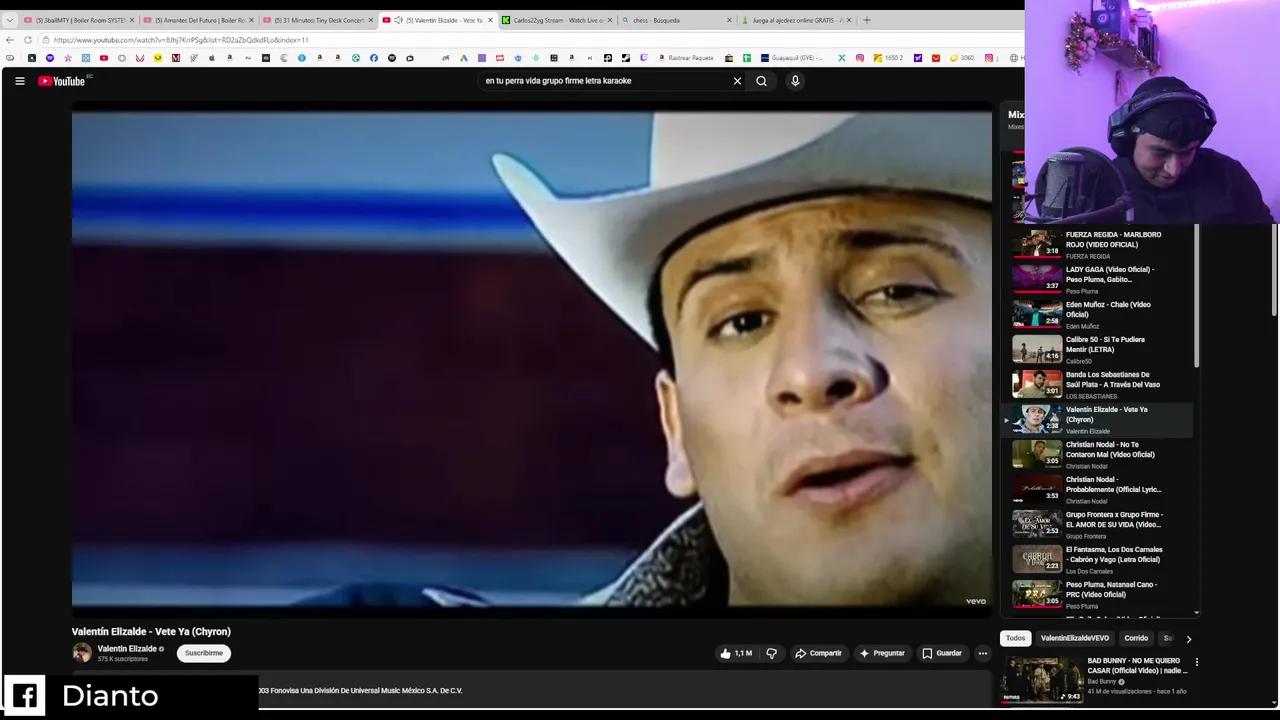Screen dimensions: 1280x720
Task: Switch to the 'Amantes Del Futuro' tab
Action: [199, 20]
